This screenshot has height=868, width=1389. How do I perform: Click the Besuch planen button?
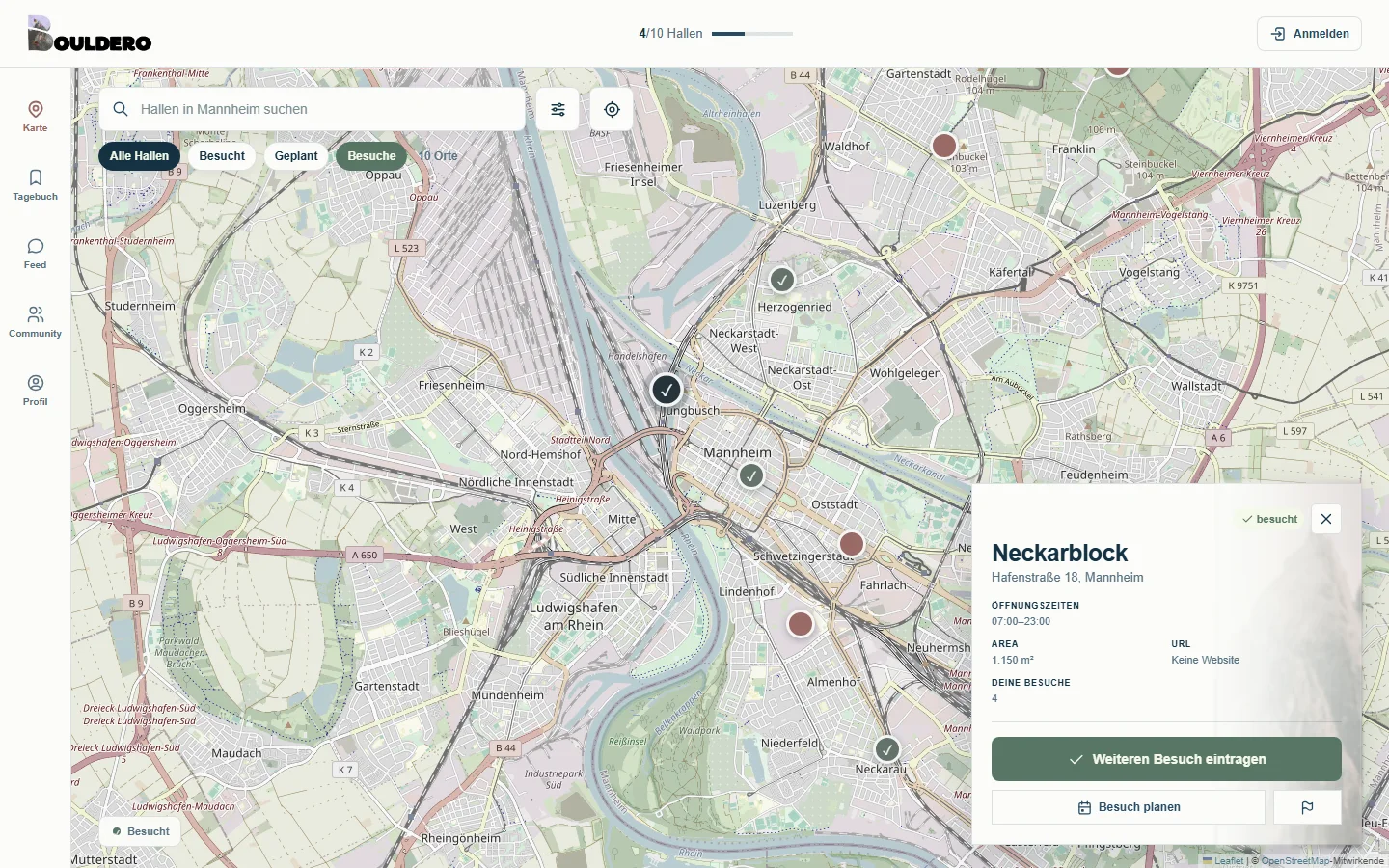(x=1129, y=807)
